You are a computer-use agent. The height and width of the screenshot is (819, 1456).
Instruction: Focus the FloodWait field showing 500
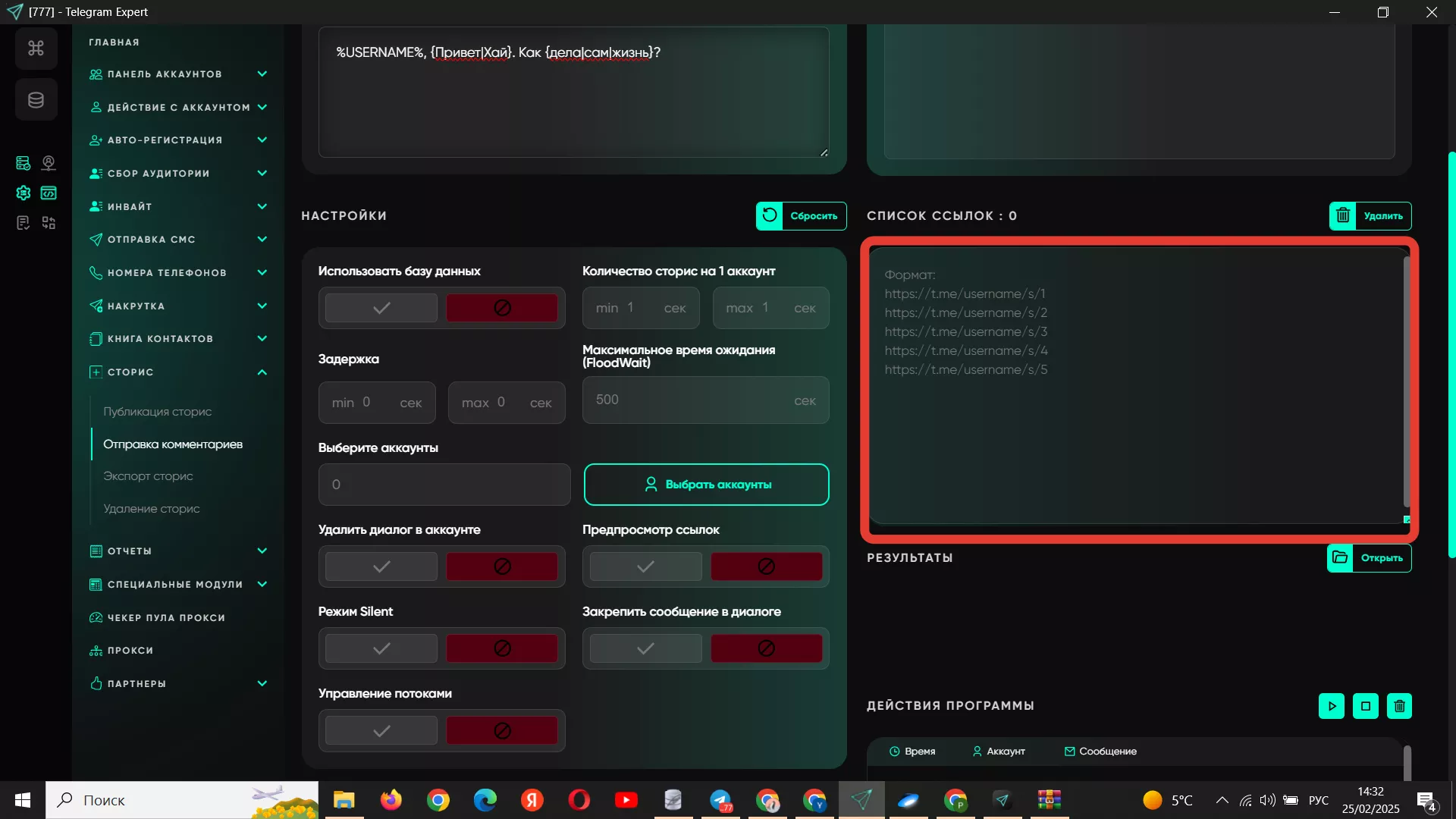pos(706,400)
